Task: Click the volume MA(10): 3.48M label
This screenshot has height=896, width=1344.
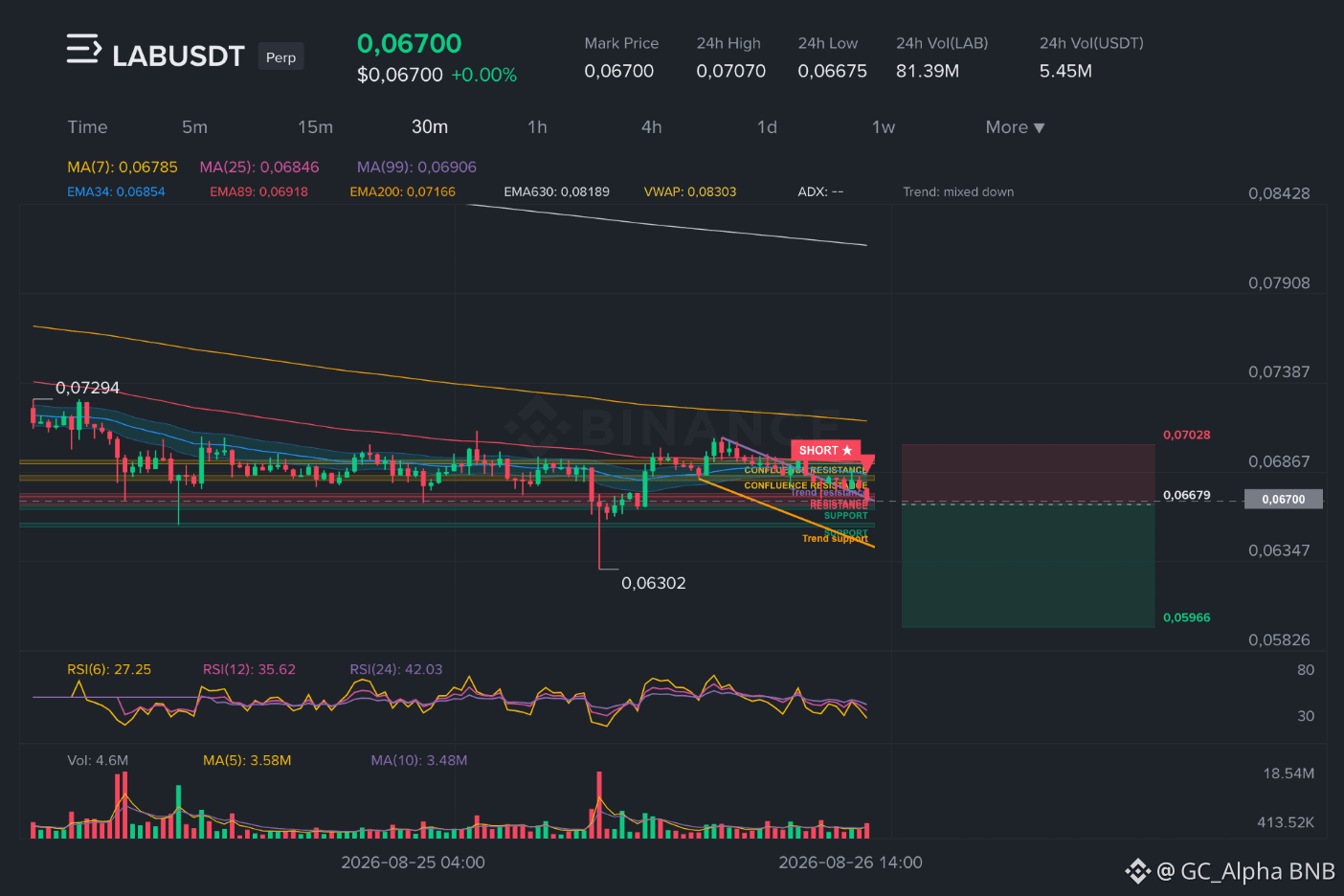Action: coord(419,760)
